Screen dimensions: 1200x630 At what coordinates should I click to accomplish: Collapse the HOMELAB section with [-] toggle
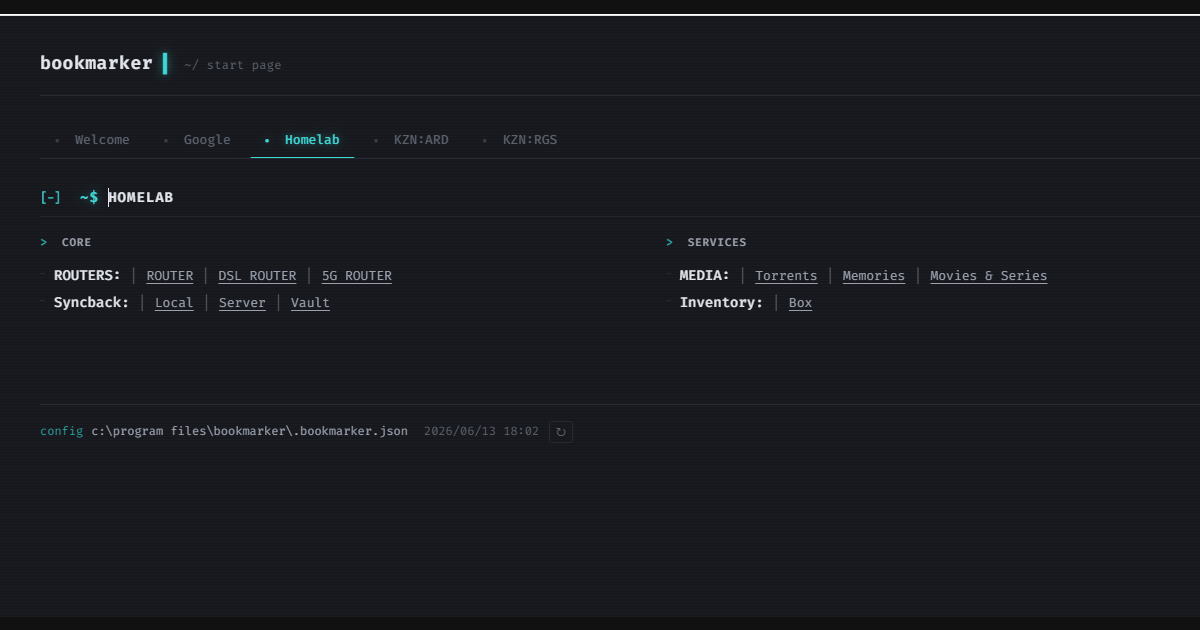[50, 197]
